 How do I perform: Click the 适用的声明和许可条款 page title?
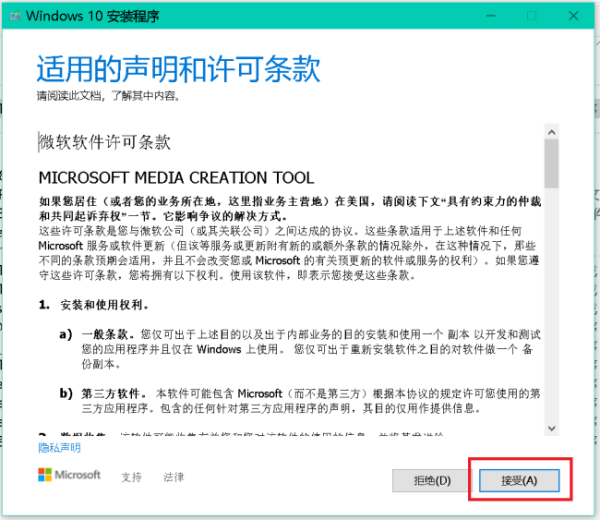[x=178, y=70]
